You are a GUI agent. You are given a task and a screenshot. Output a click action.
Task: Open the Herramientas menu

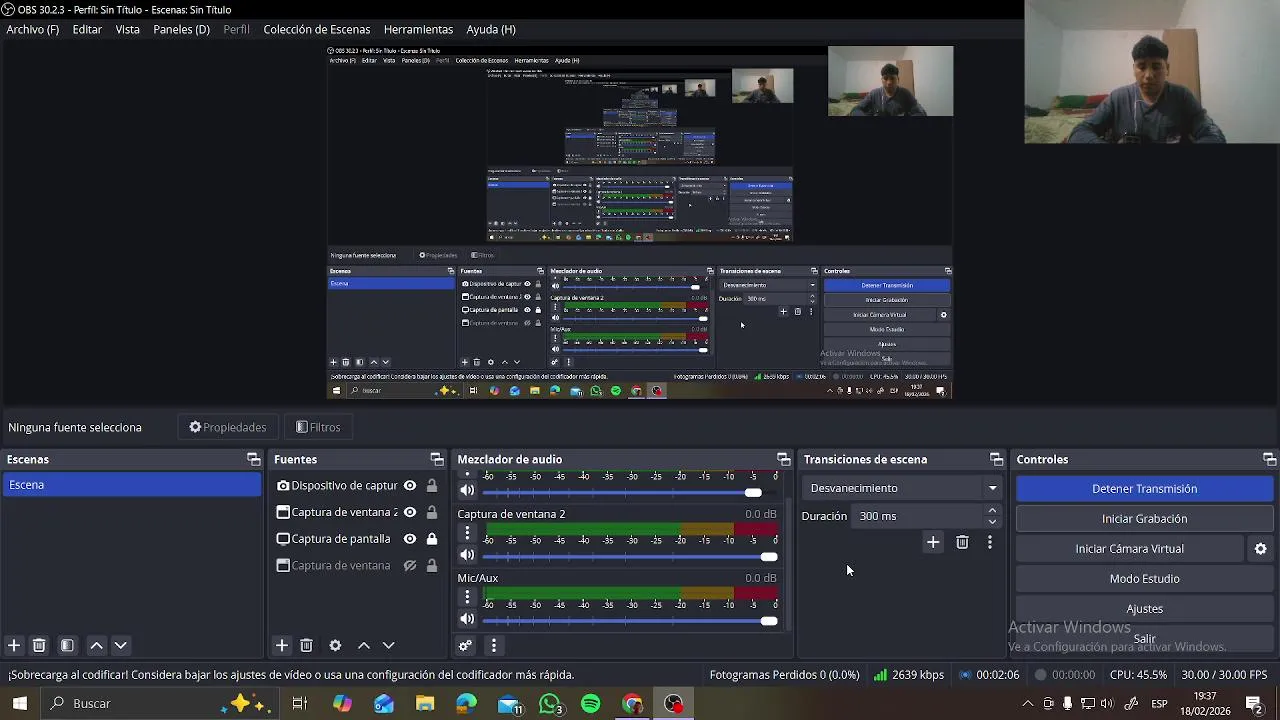(x=418, y=30)
